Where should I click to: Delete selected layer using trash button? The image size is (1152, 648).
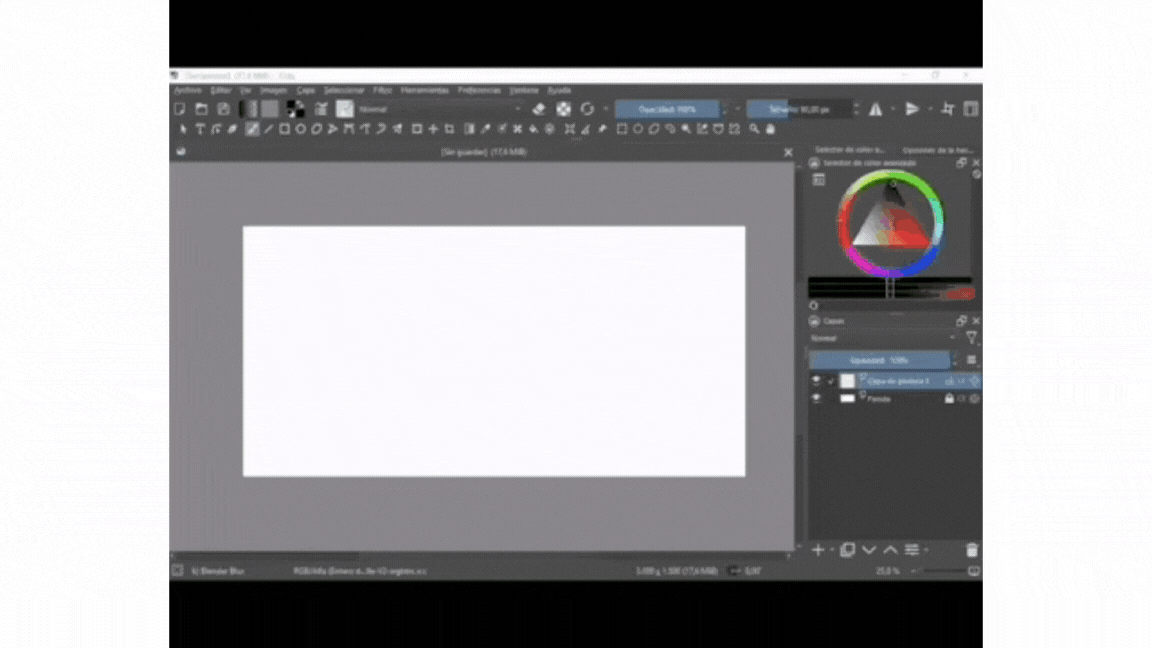tap(972, 550)
